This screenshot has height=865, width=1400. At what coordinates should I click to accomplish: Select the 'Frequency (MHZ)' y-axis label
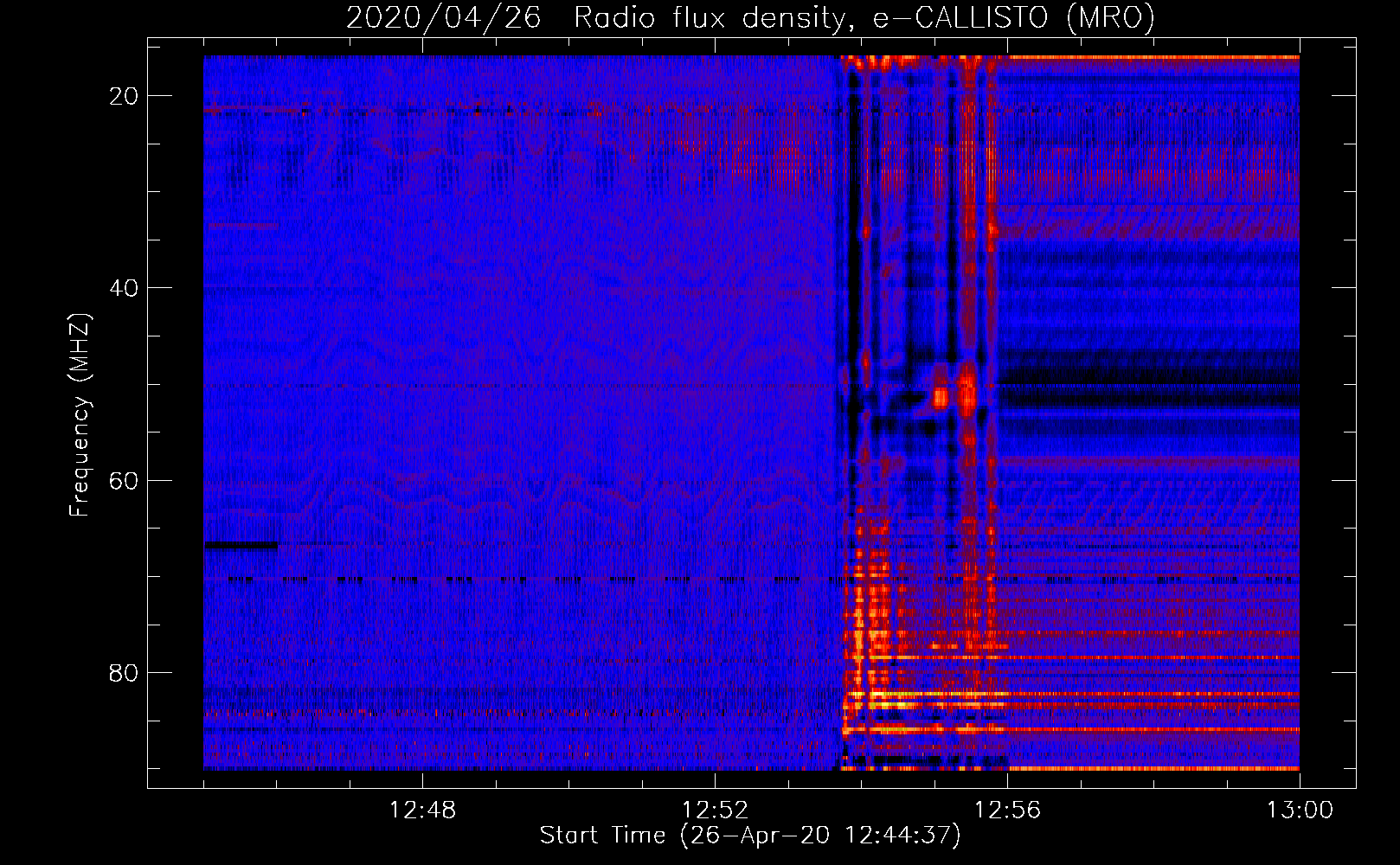(x=80, y=415)
